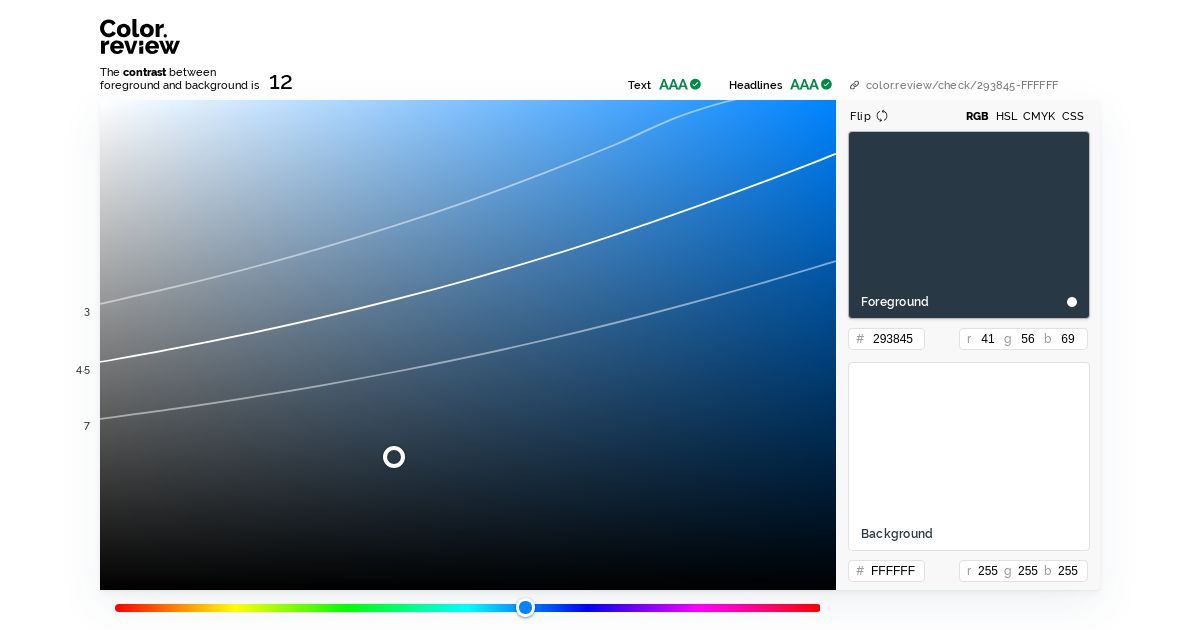
Task: Select the white Background color swatch
Action: 969,456
